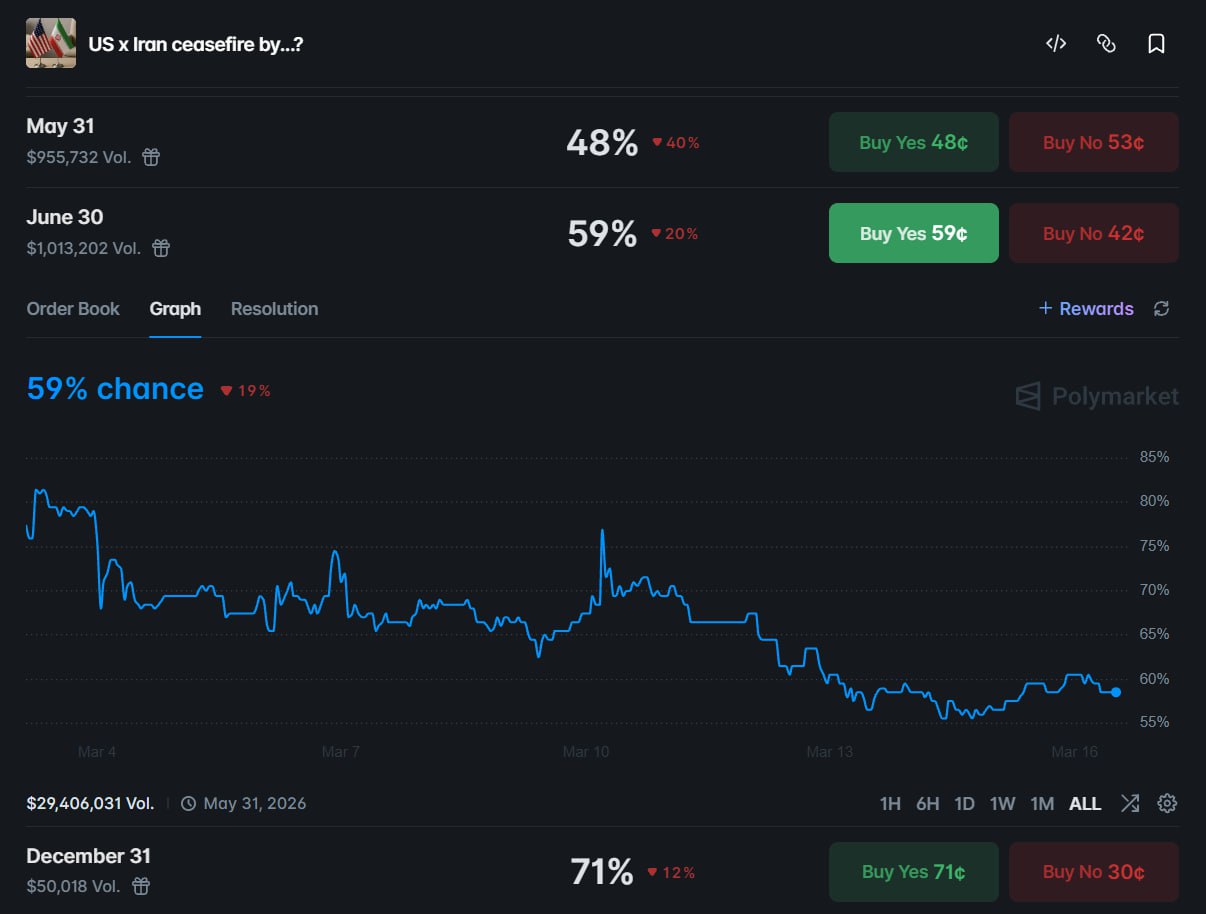Open chart settings gear
The image size is (1206, 914).
[1167, 803]
